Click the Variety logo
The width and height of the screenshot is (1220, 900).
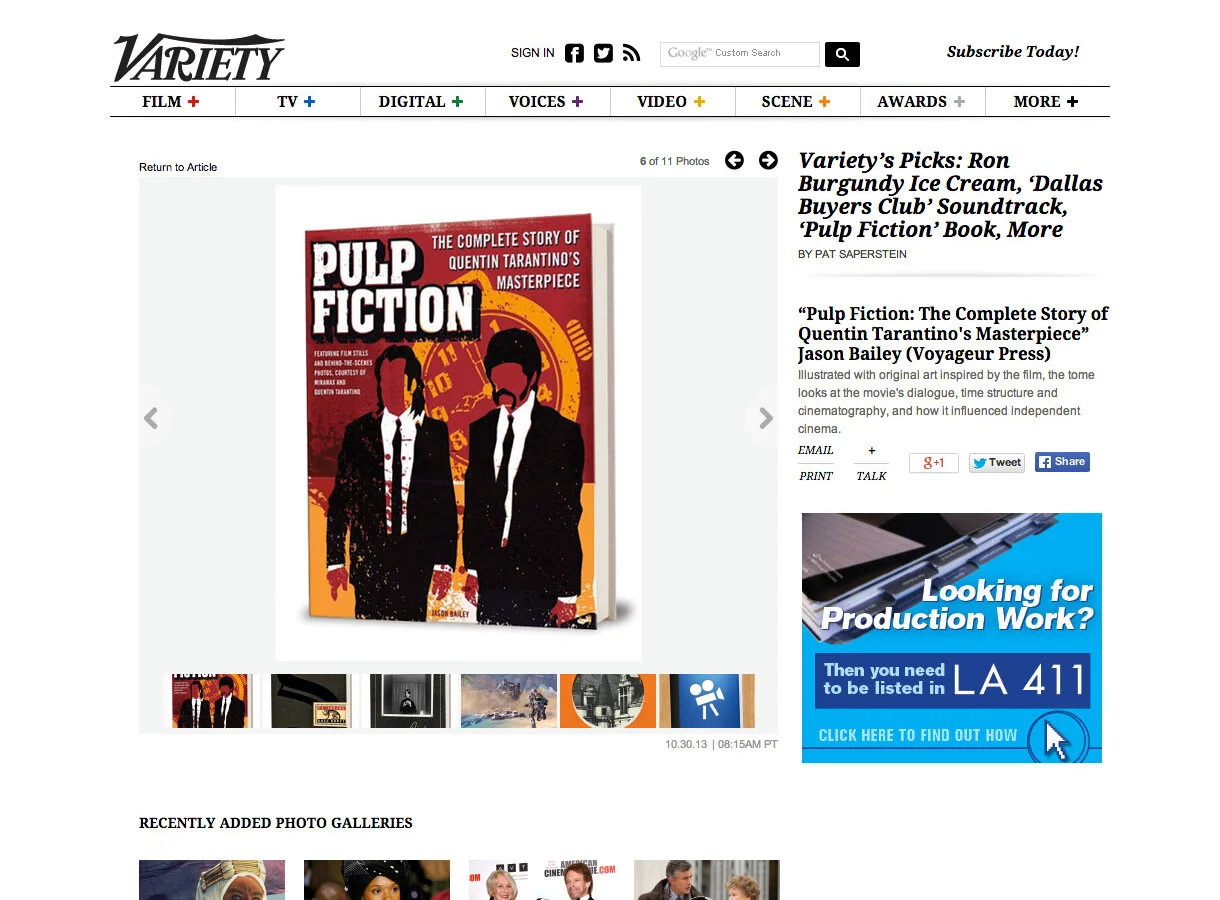[x=198, y=58]
